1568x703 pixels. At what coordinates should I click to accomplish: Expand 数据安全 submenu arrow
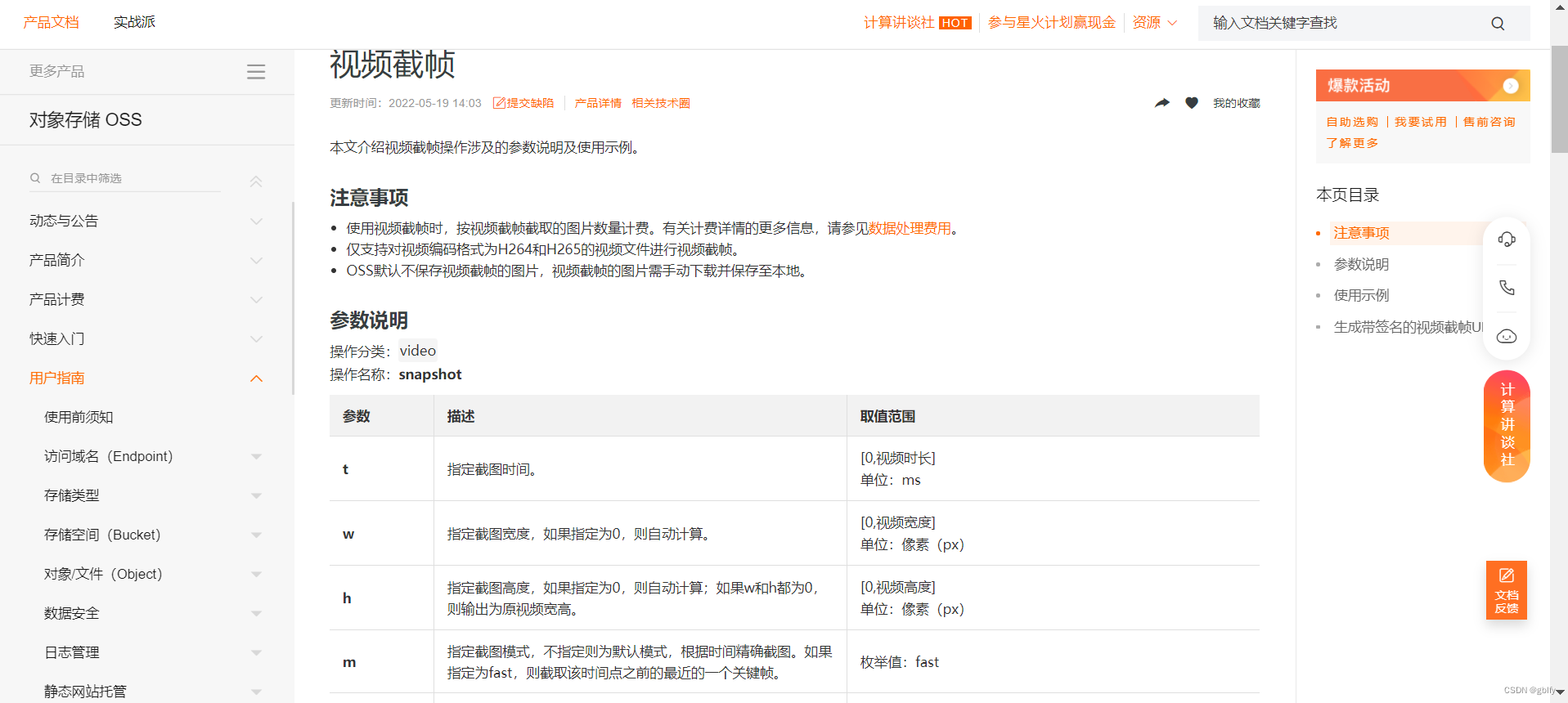point(256,614)
